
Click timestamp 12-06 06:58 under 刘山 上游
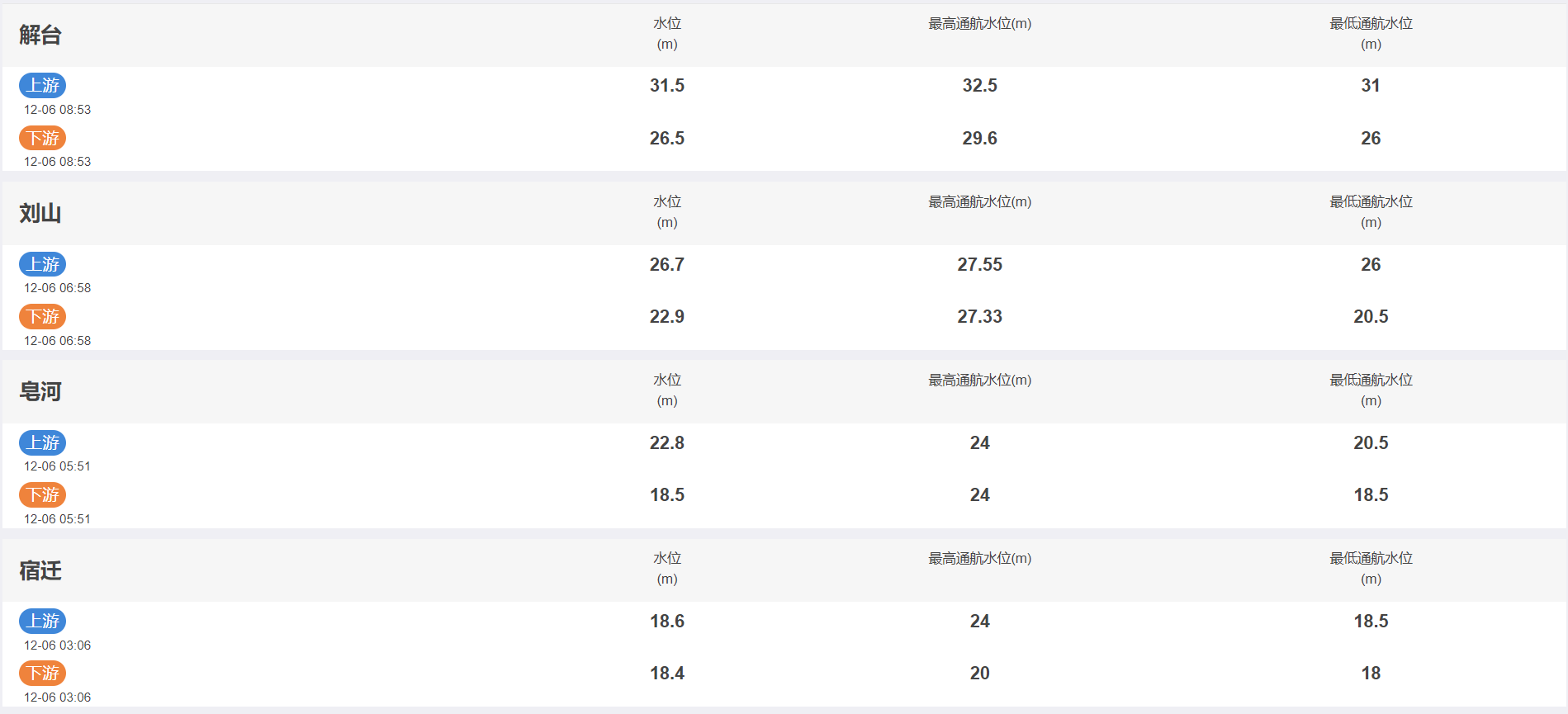[57, 288]
